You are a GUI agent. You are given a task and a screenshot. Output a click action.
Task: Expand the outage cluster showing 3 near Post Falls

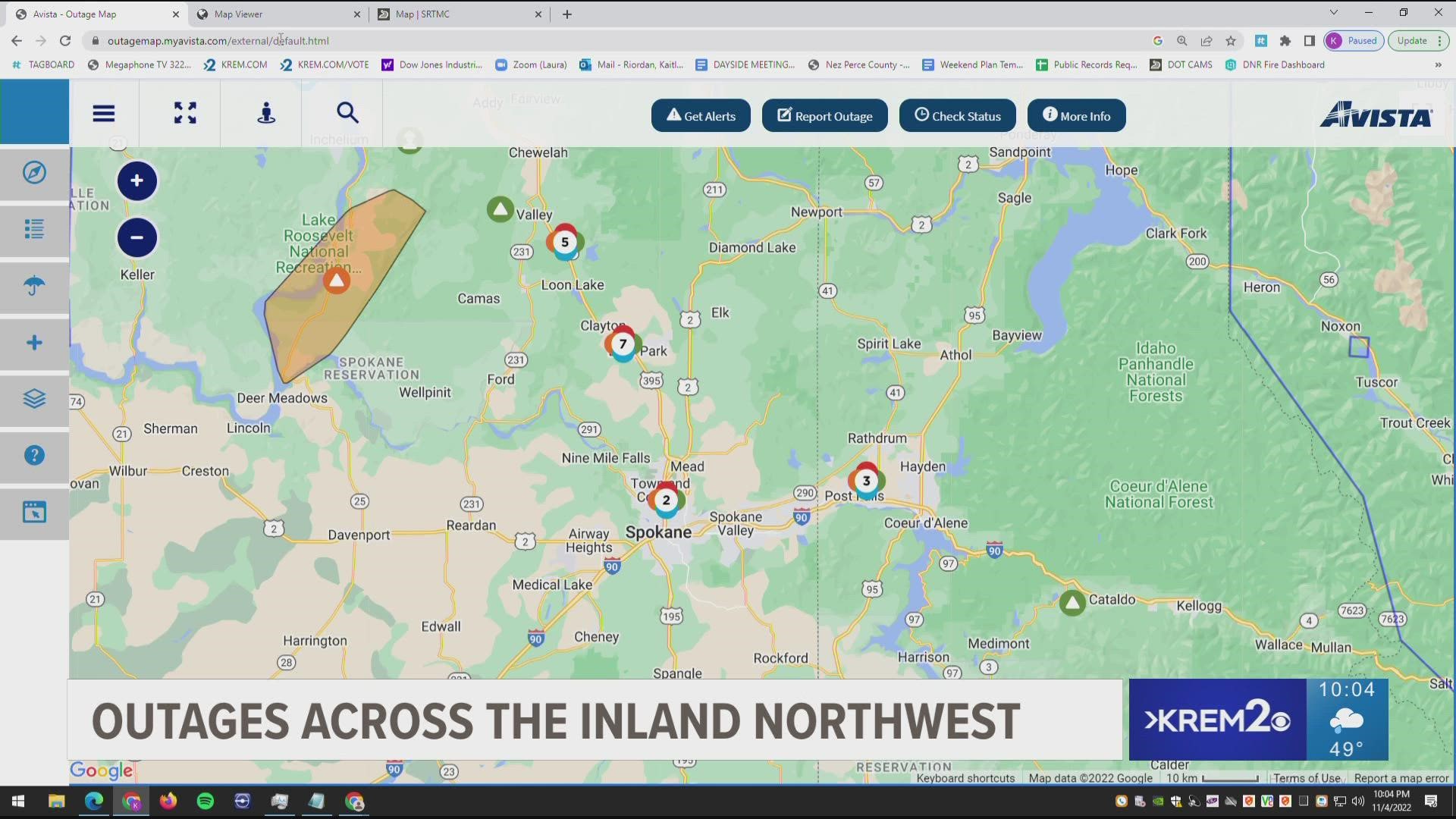[x=866, y=480]
